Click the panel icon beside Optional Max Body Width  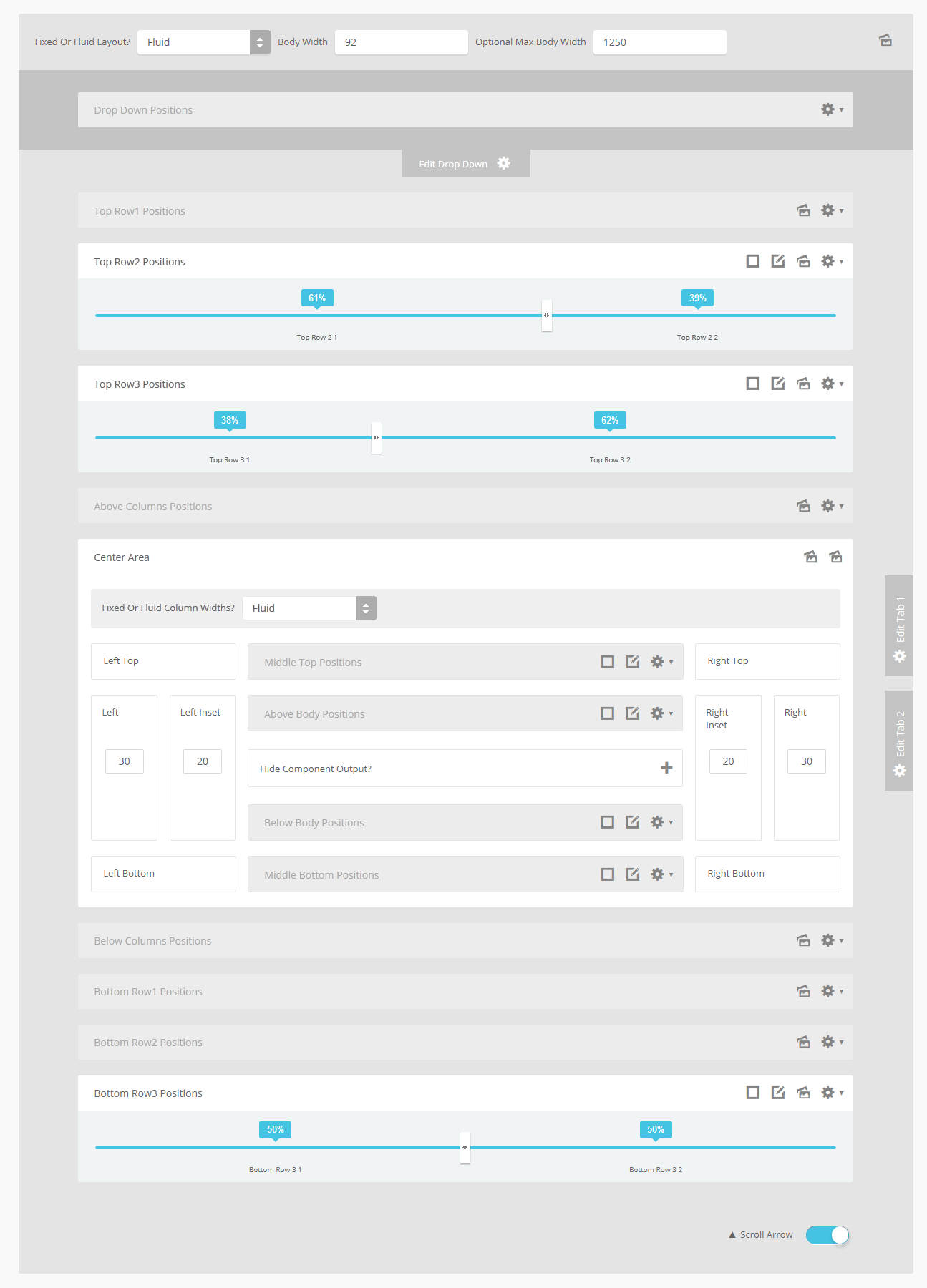coord(885,40)
